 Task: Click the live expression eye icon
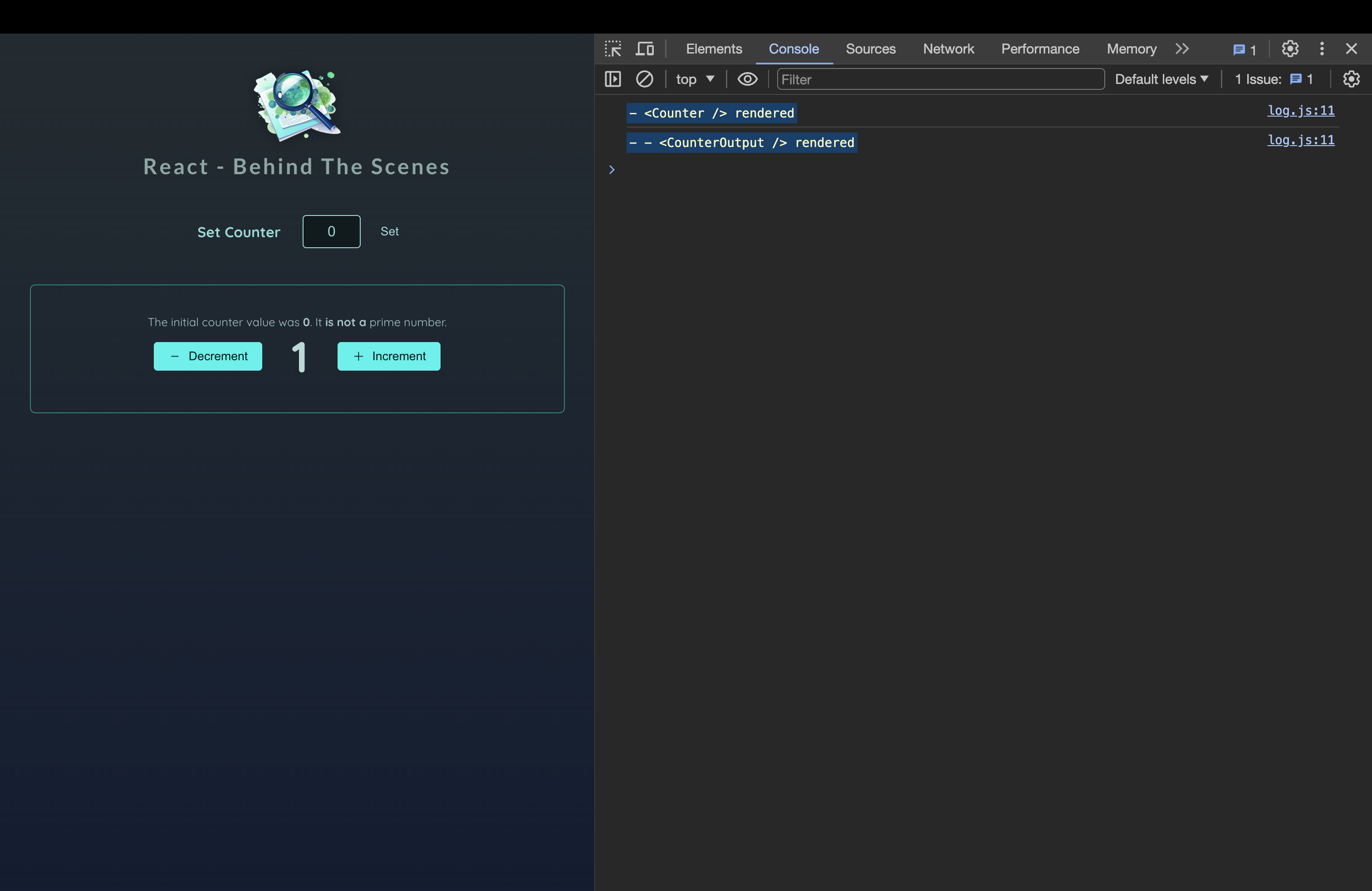click(x=747, y=79)
